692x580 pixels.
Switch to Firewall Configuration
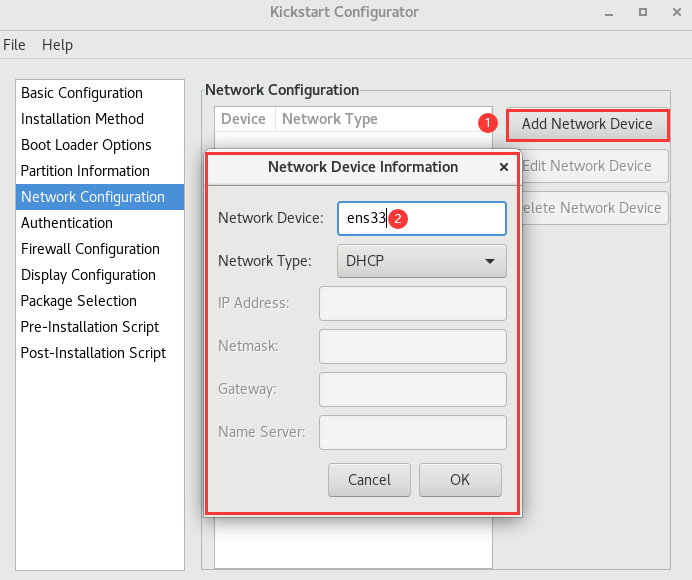[100, 249]
